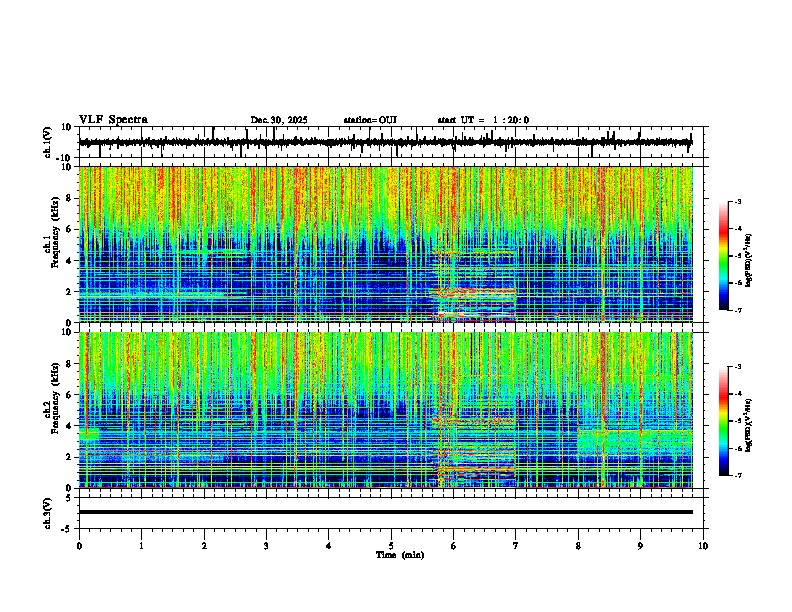792x612 pixels.
Task: Click the ch.3(V) axis label
Action: click(48, 513)
